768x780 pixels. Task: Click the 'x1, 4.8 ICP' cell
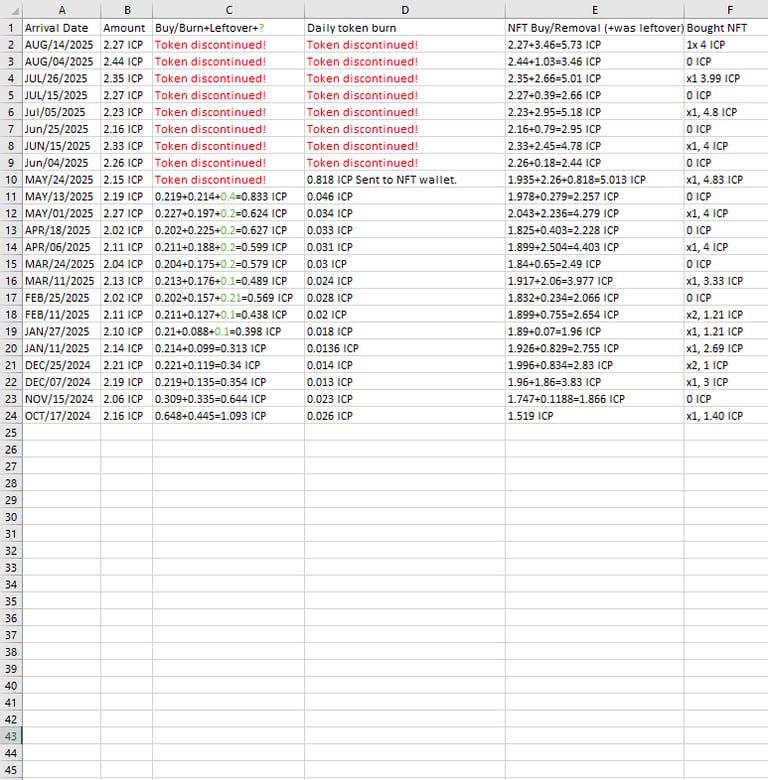pos(726,112)
